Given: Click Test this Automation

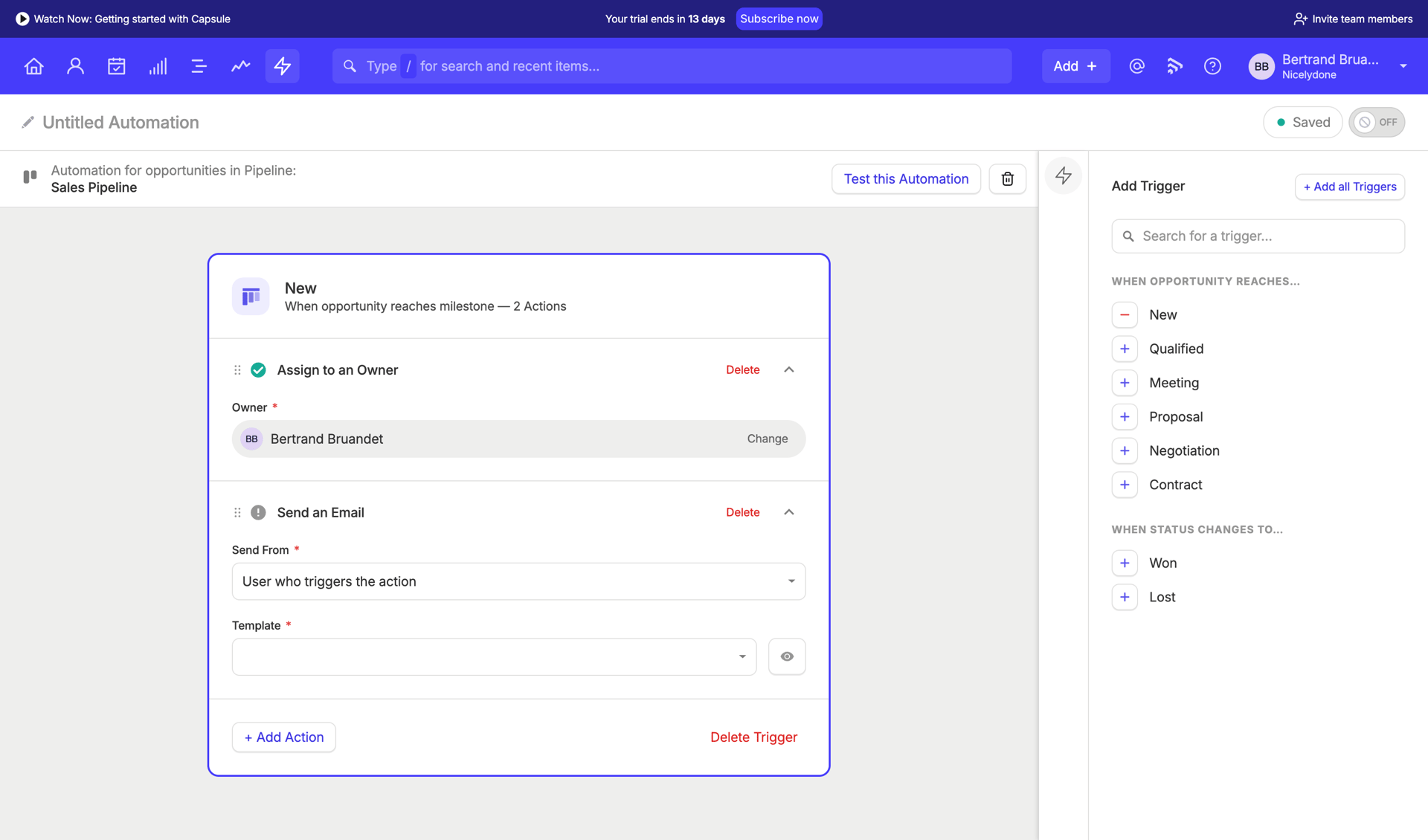Looking at the screenshot, I should click(x=906, y=178).
